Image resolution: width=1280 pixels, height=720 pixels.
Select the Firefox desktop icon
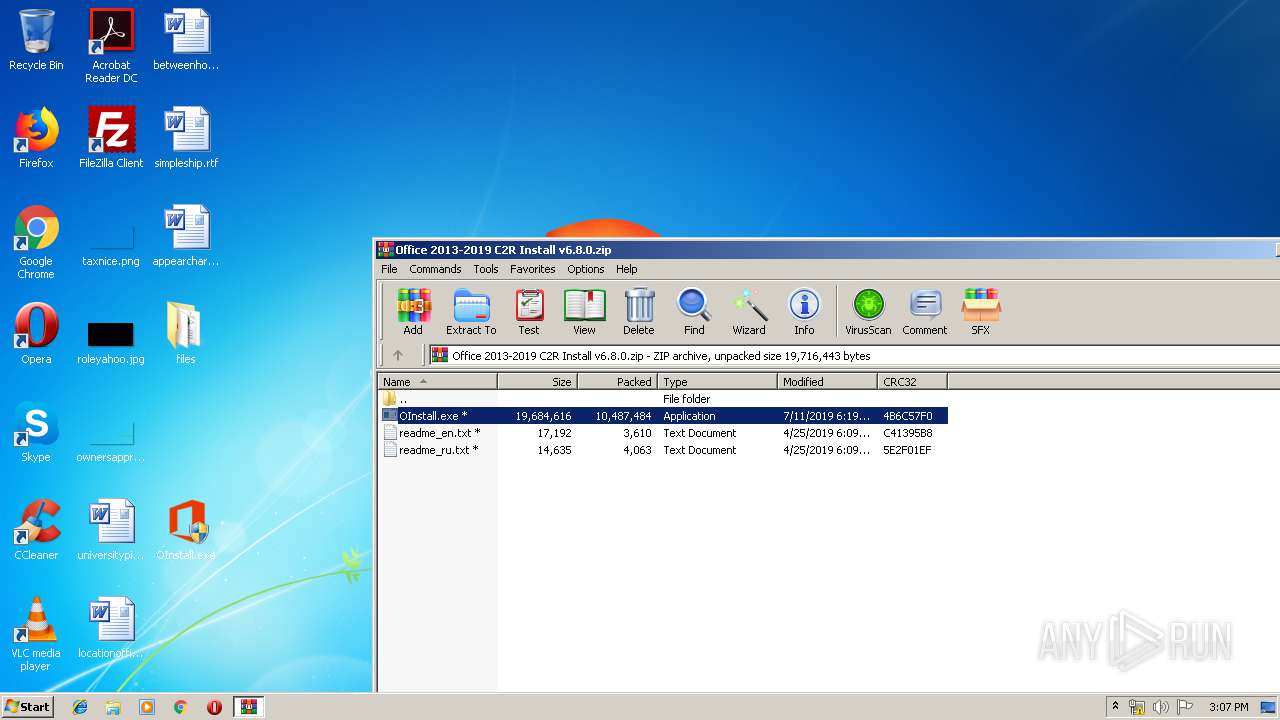(36, 138)
